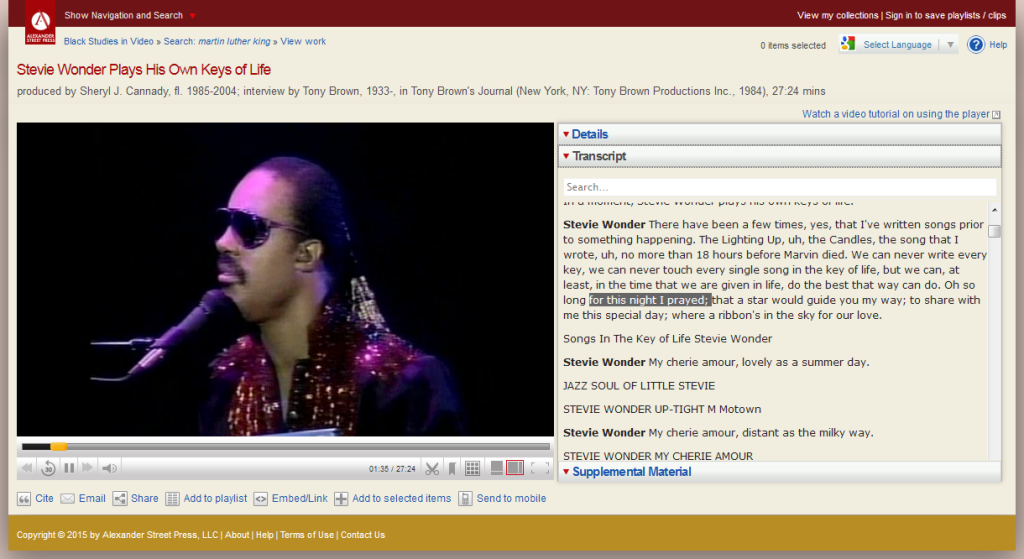
Task: Open Contact Us in footer
Action: (x=362, y=535)
